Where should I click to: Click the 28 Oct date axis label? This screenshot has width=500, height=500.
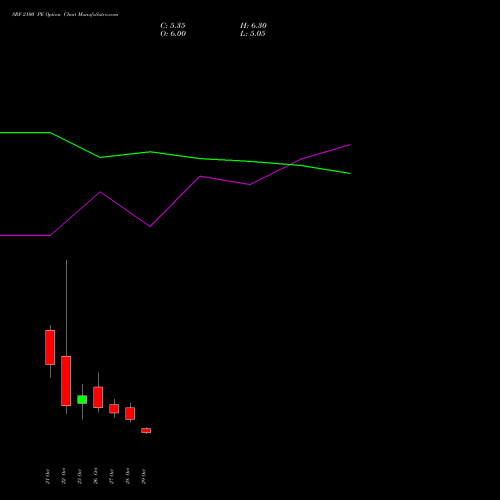(x=128, y=476)
